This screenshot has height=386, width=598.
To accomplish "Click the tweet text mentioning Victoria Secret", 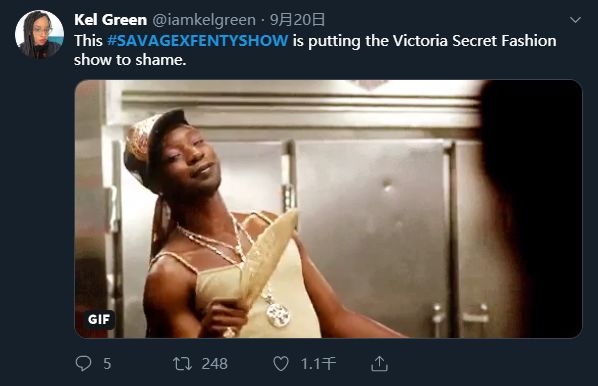I will point(315,50).
